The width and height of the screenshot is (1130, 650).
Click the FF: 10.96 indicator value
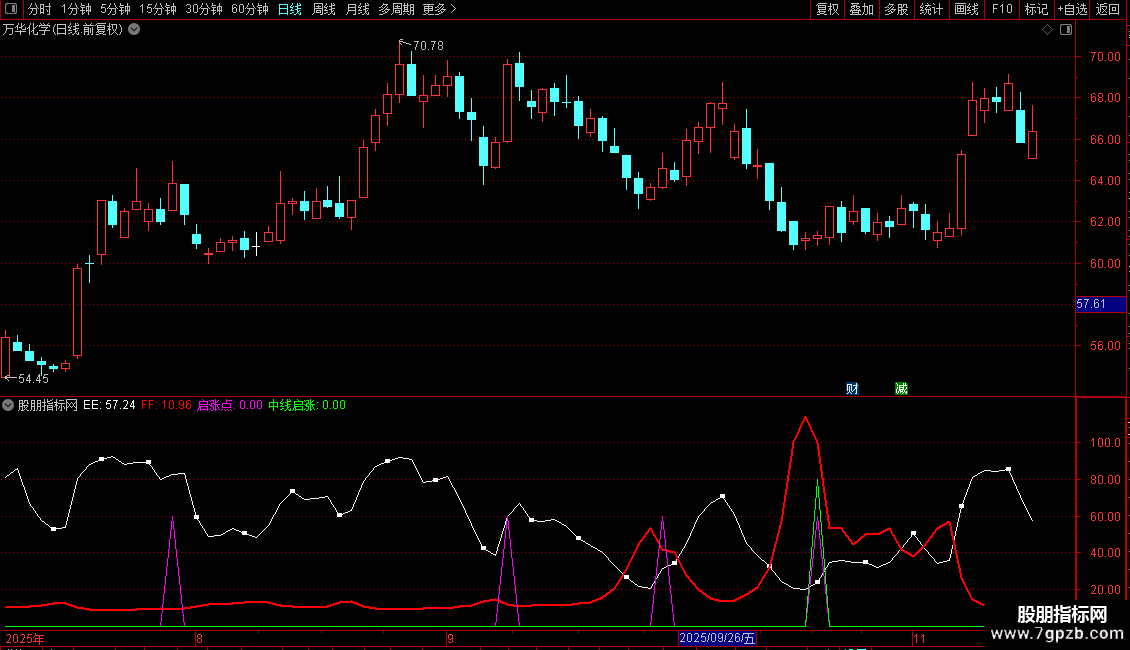[166, 405]
